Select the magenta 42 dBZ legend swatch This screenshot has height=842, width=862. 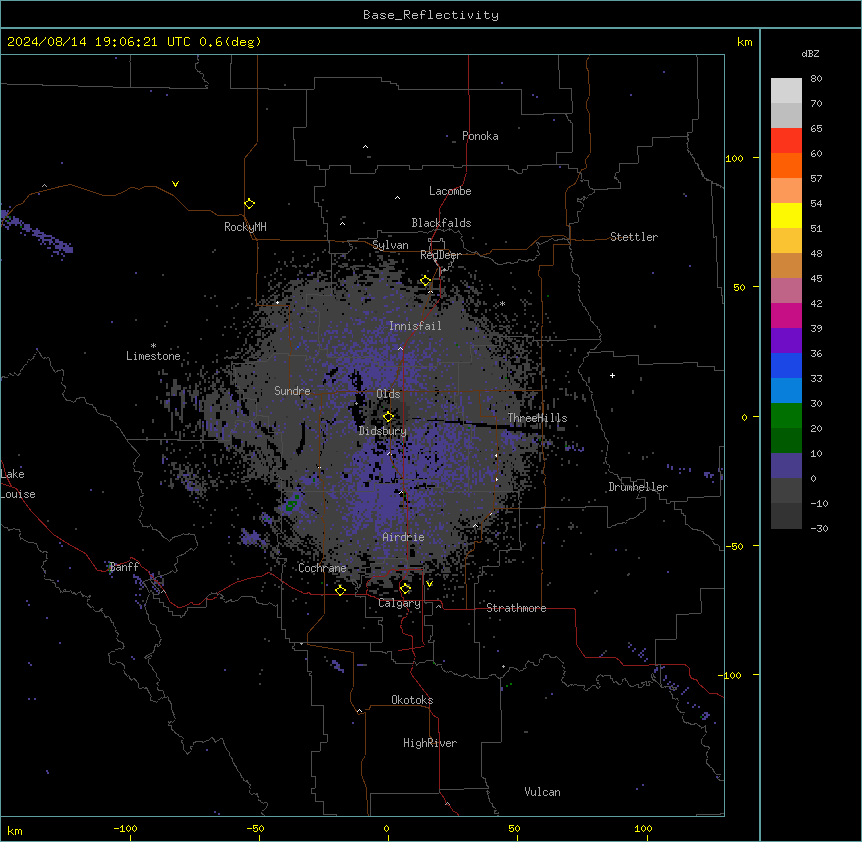786,315
